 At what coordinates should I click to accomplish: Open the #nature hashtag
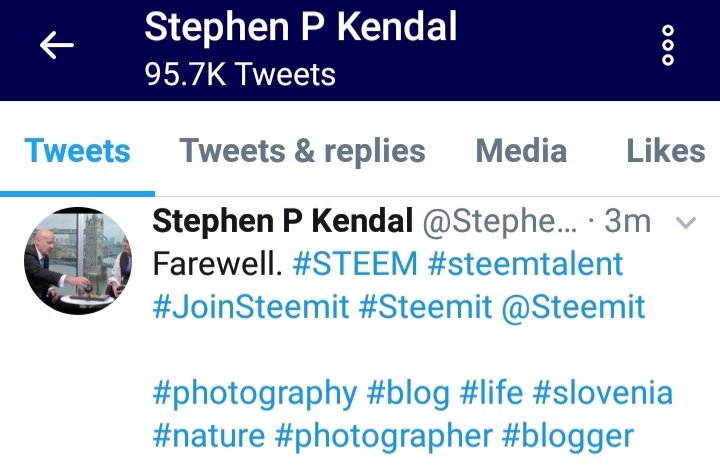point(209,436)
